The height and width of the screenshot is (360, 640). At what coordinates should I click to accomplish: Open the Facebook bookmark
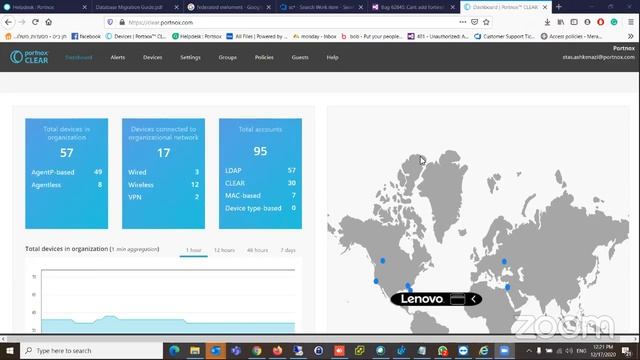tap(86, 36)
